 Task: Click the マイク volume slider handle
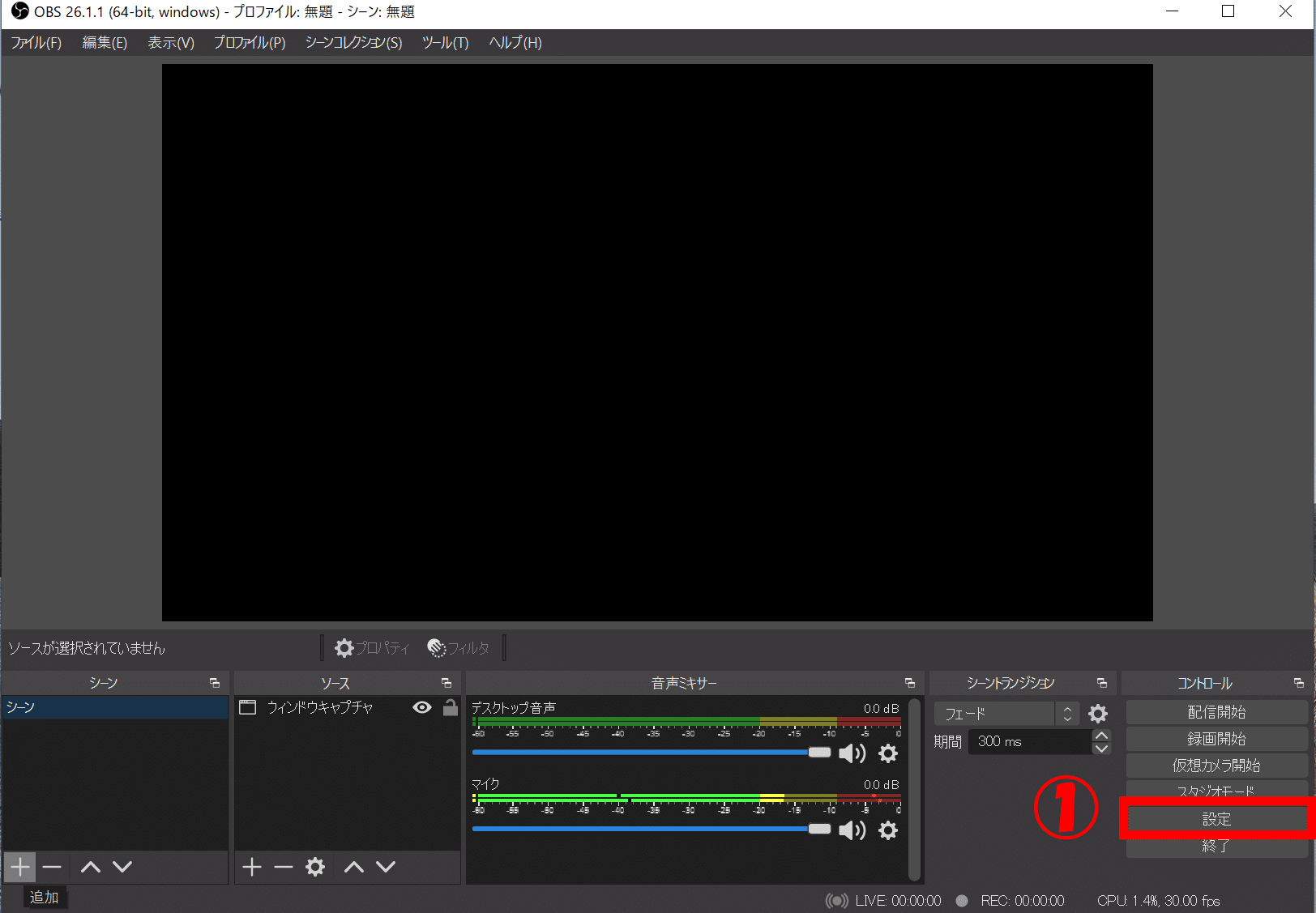819,829
